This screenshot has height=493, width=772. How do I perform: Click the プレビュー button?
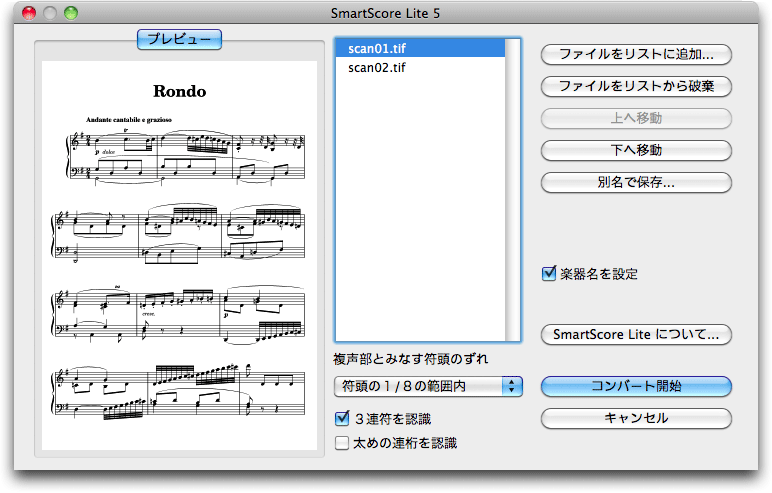pos(179,39)
